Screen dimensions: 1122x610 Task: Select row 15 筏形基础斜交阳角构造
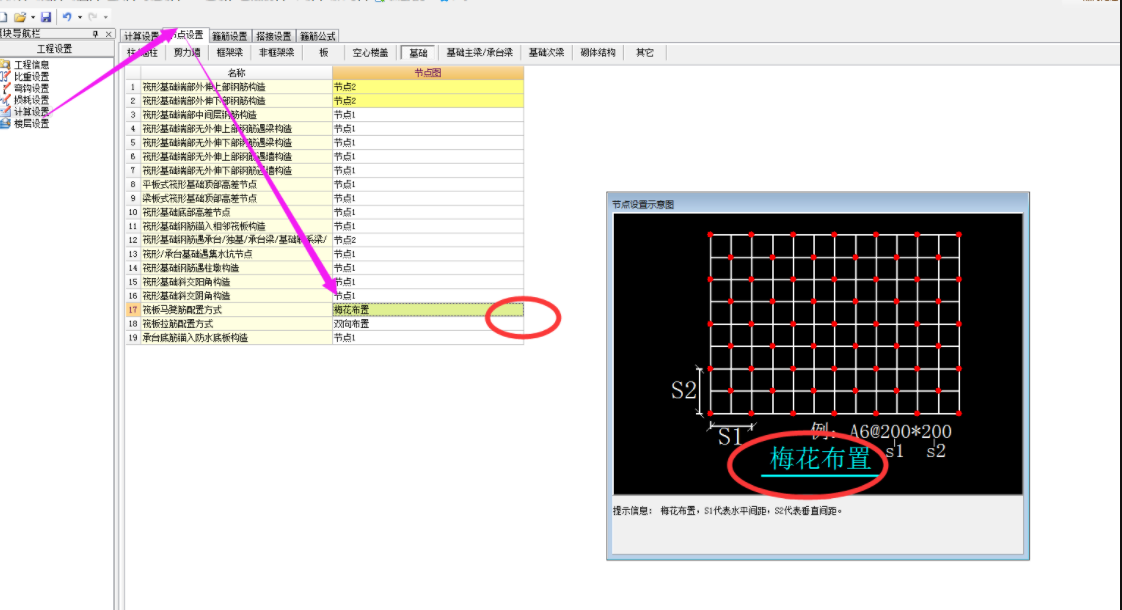pos(236,282)
